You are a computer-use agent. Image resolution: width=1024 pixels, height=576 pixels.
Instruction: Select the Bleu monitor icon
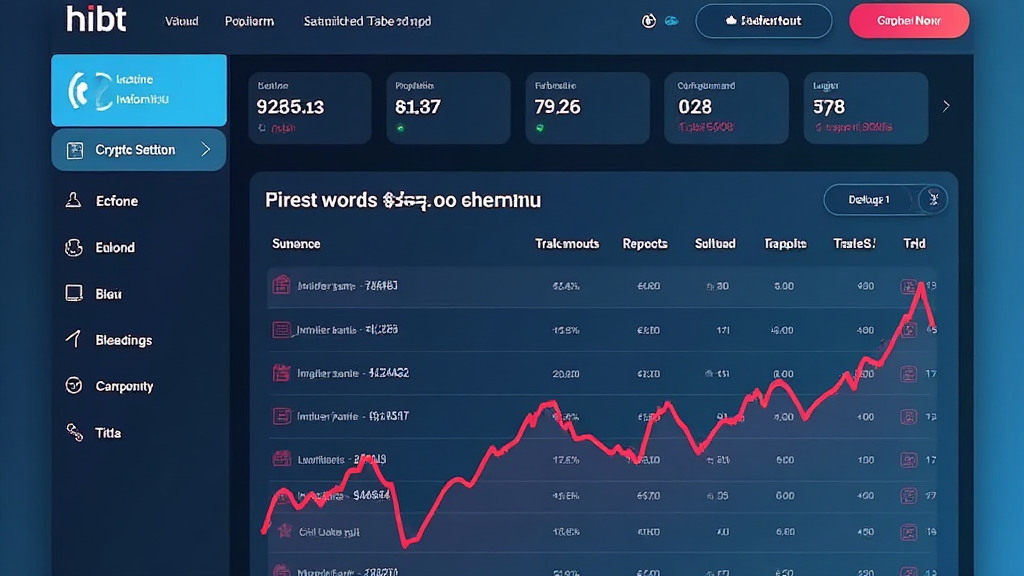click(x=73, y=294)
